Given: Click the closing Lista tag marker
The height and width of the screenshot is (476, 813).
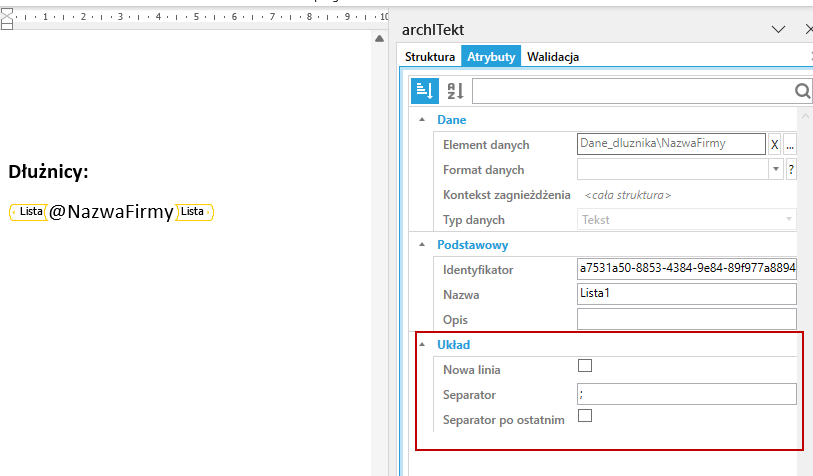Looking at the screenshot, I should pyautogui.click(x=194, y=212).
